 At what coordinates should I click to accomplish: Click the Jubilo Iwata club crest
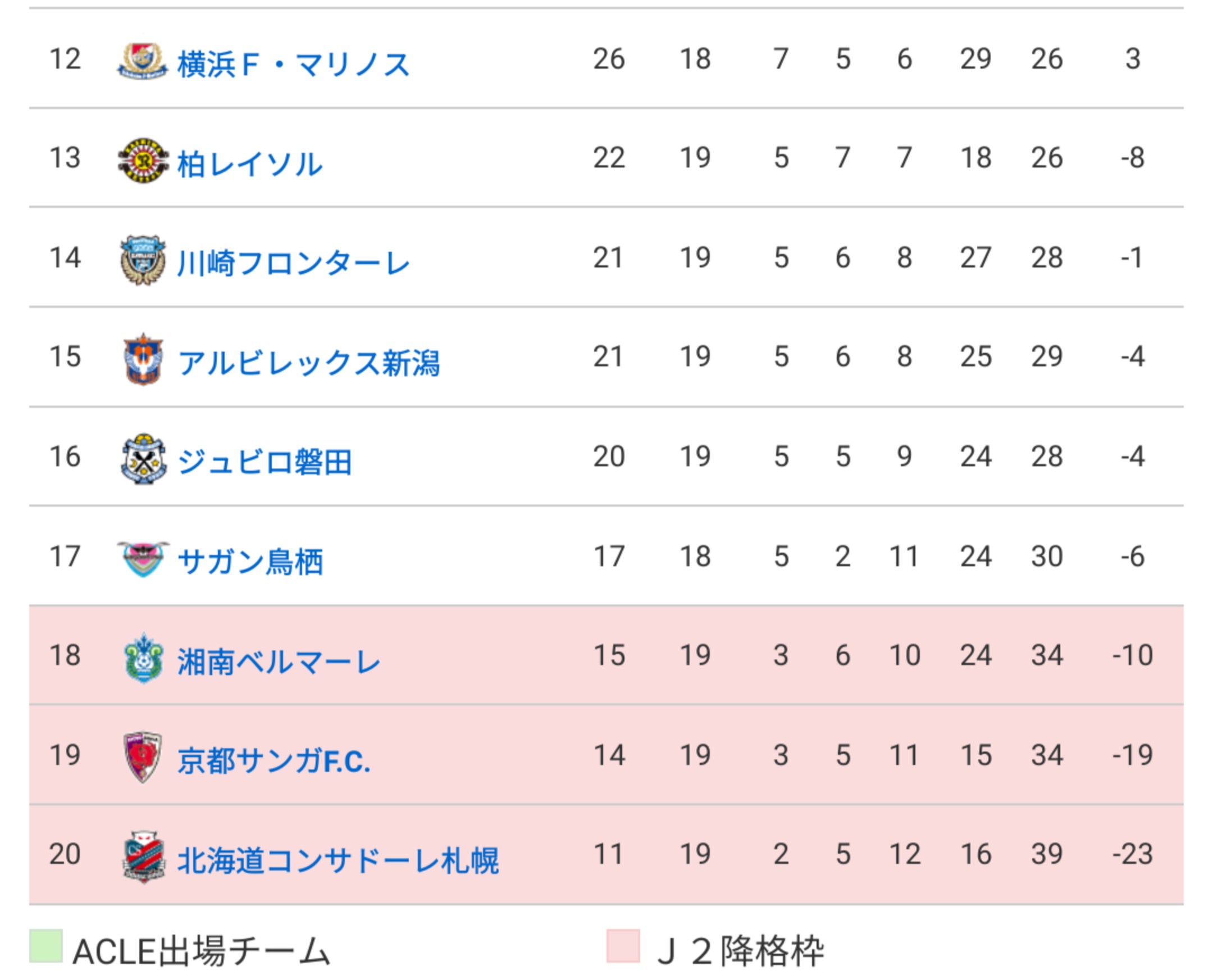pos(143,459)
